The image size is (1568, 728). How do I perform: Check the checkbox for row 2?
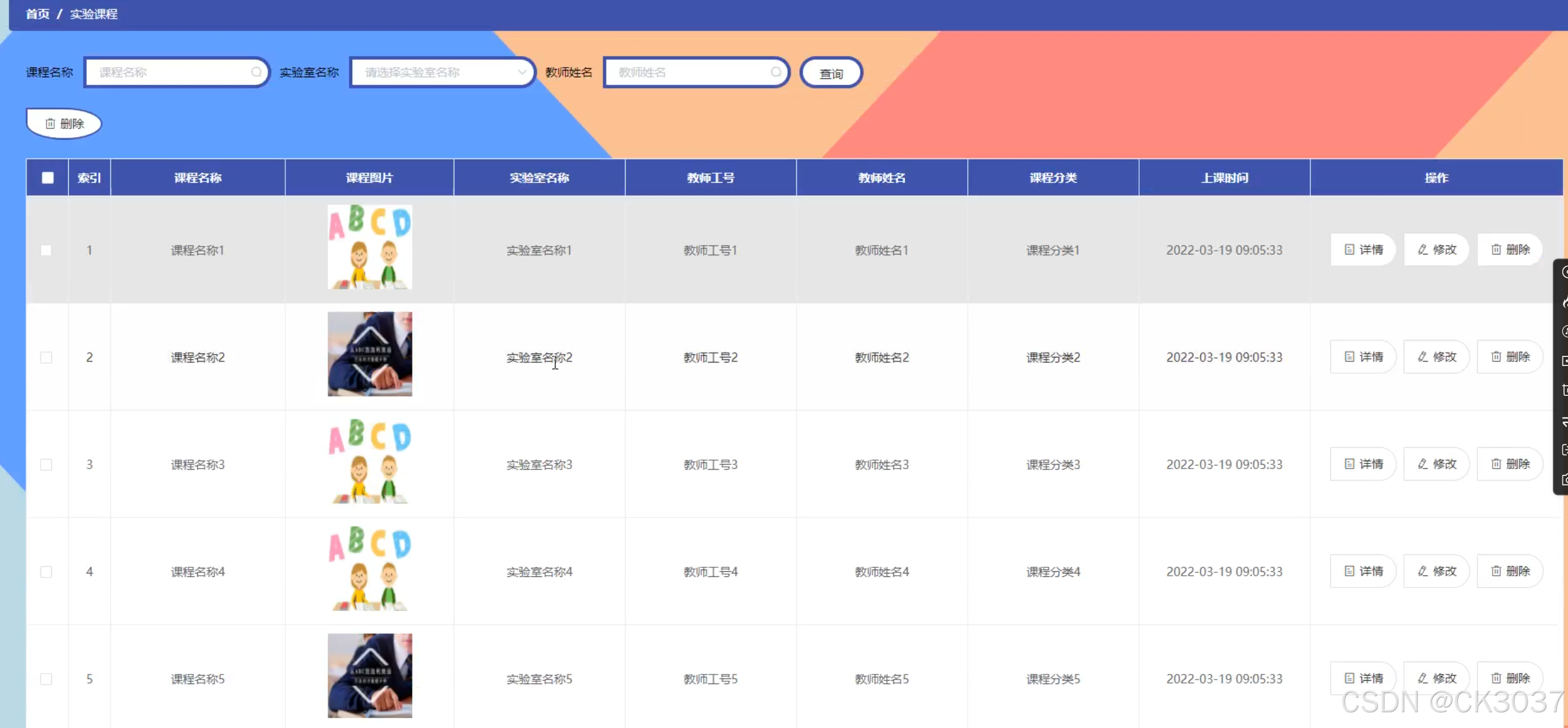pyautogui.click(x=46, y=358)
